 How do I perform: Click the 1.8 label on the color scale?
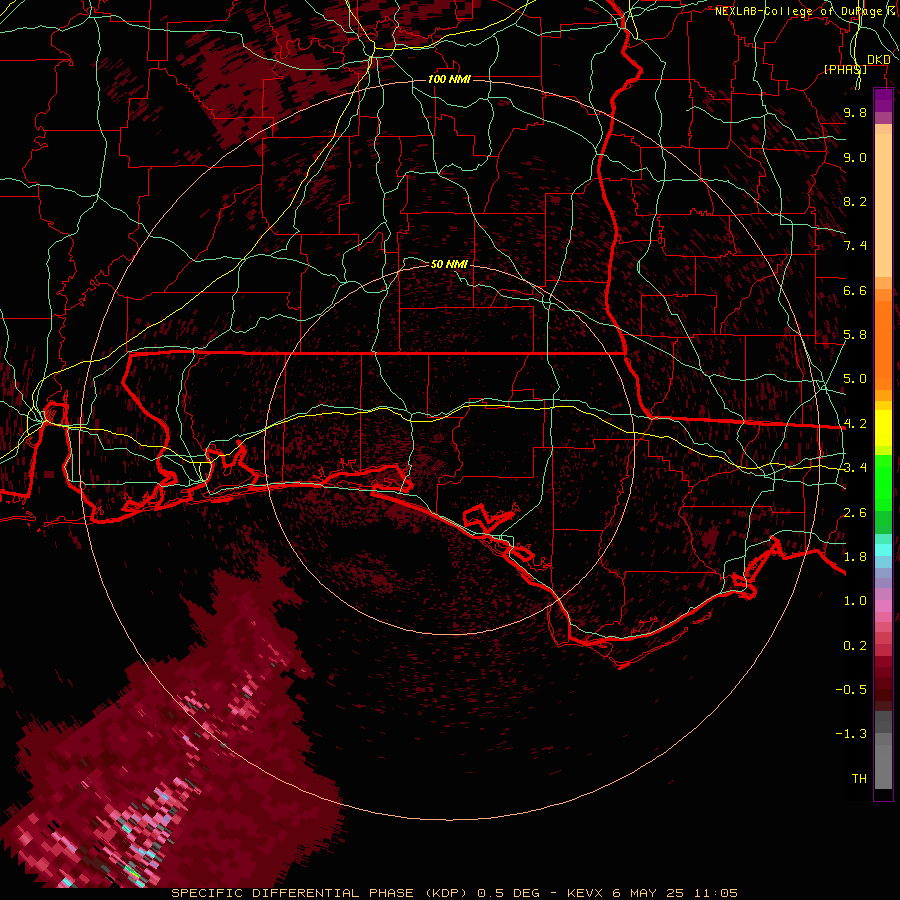[855, 557]
